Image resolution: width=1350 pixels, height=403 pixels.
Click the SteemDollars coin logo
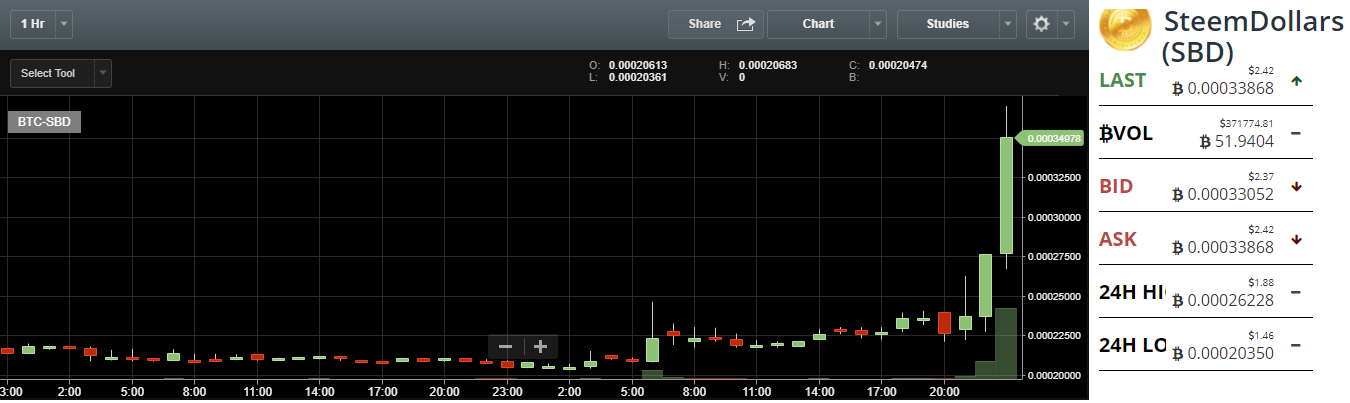click(1125, 32)
